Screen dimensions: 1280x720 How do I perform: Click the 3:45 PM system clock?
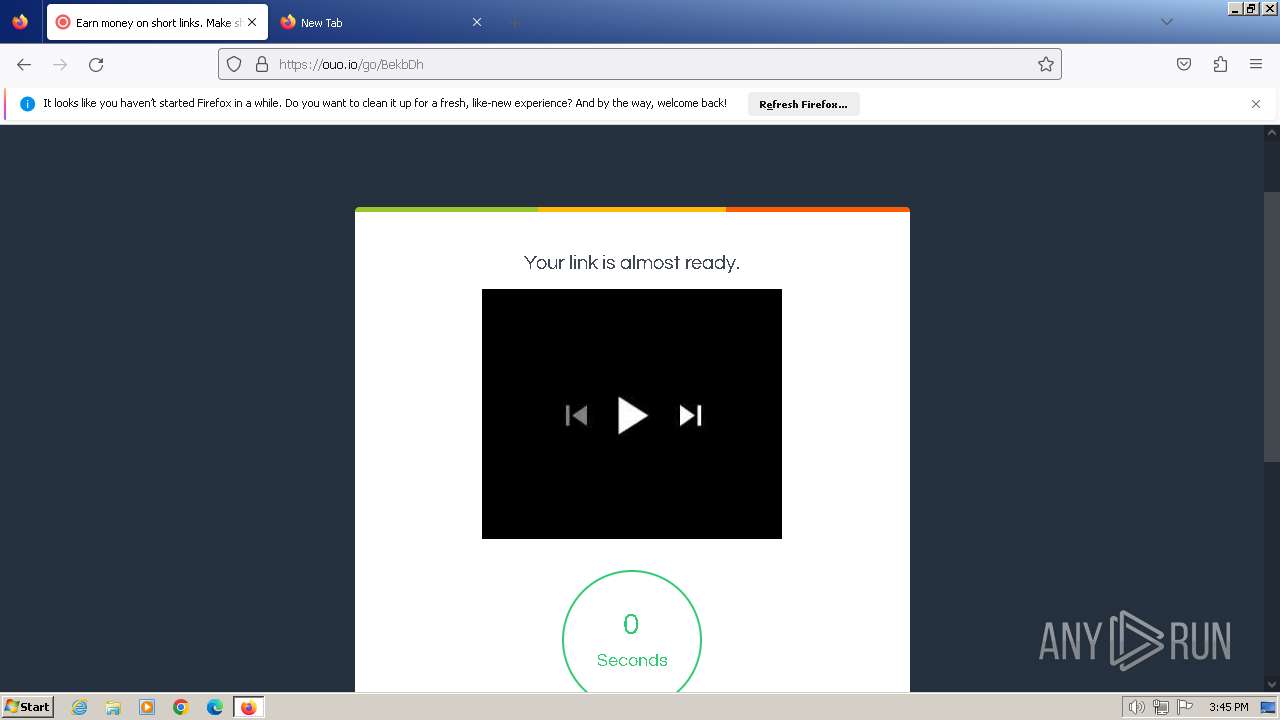tap(1228, 707)
